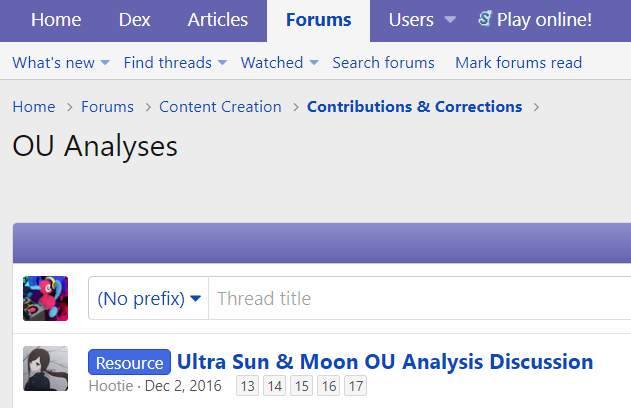
Task: Click Search forums
Action: pos(384,63)
